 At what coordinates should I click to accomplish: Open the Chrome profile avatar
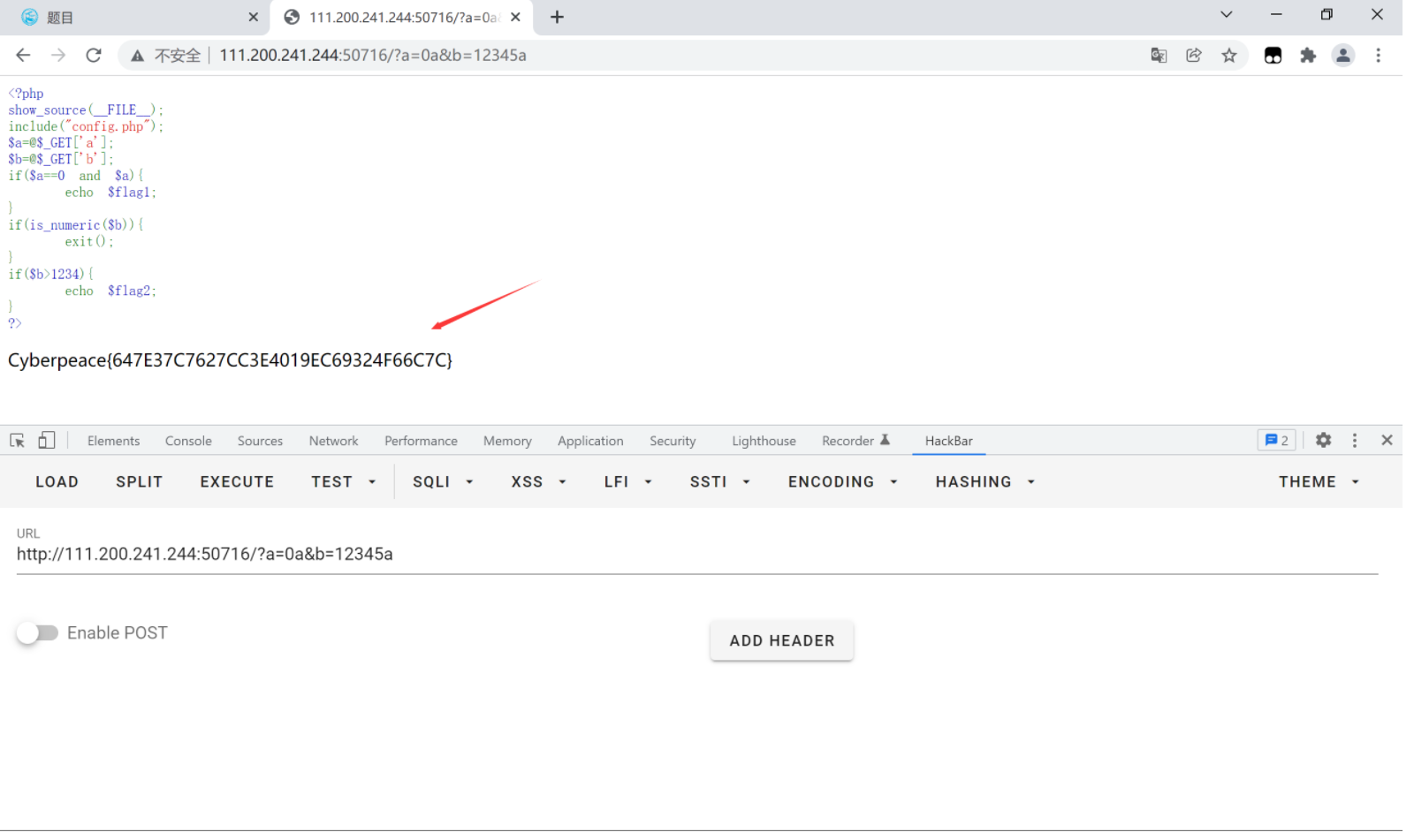1343,56
